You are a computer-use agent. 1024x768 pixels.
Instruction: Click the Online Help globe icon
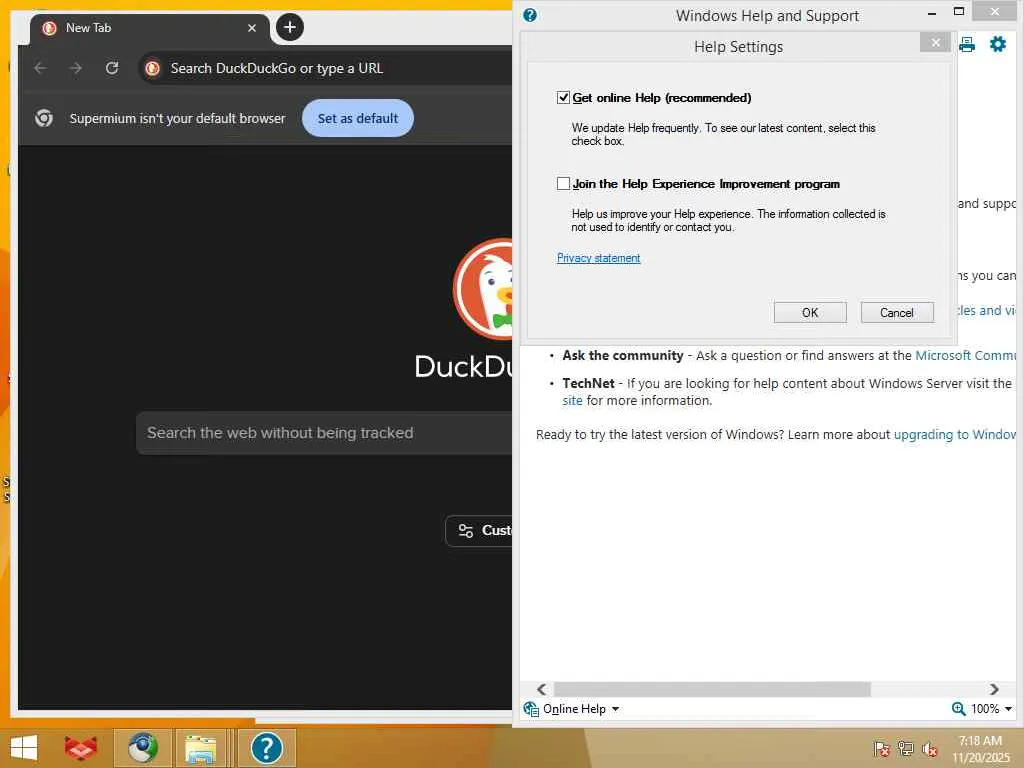pos(531,709)
